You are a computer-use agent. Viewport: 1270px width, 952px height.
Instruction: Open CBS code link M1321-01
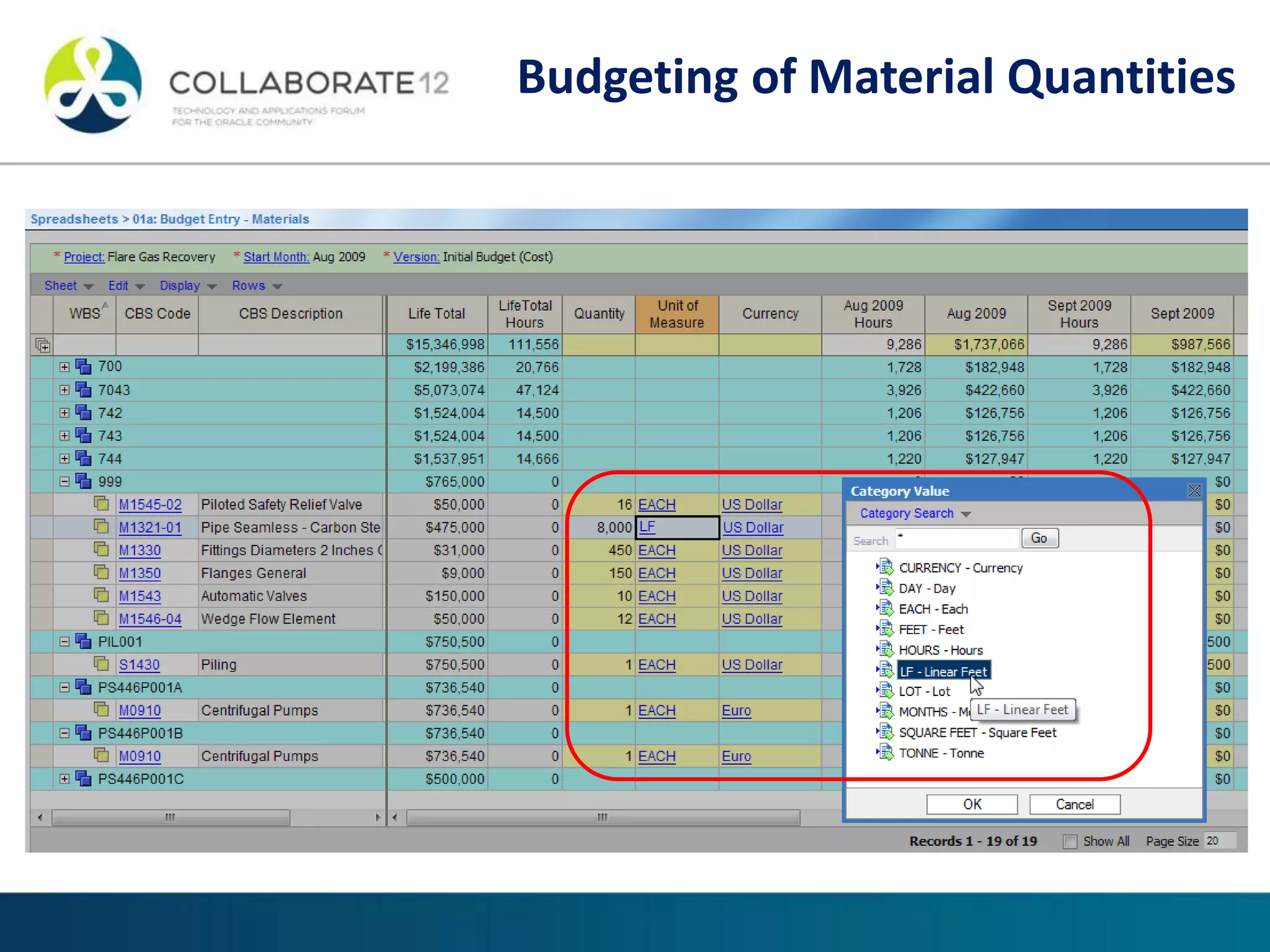point(150,527)
